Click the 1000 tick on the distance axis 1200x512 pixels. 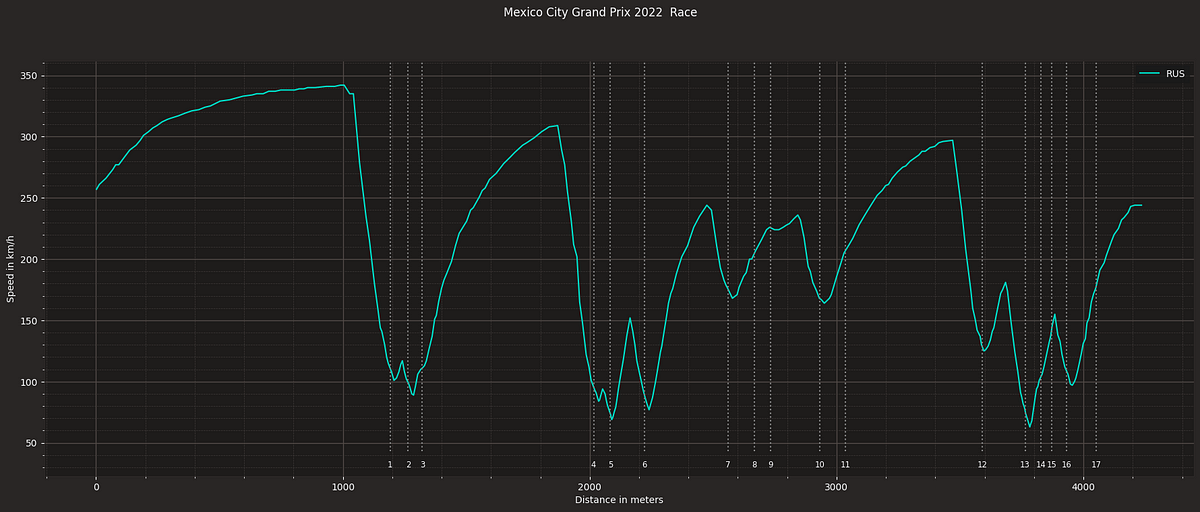(343, 487)
